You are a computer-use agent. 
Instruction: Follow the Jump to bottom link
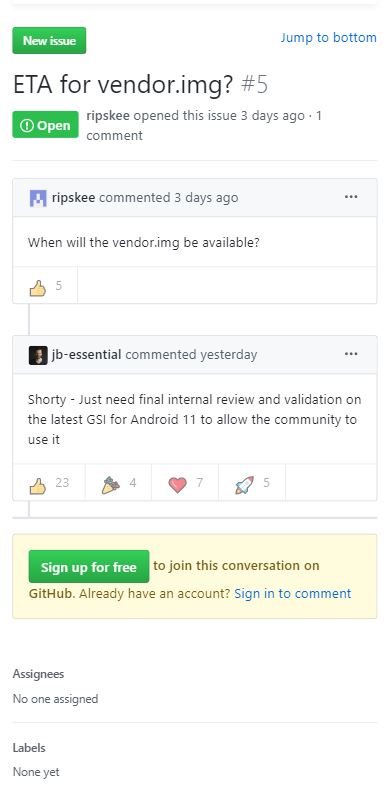[328, 38]
